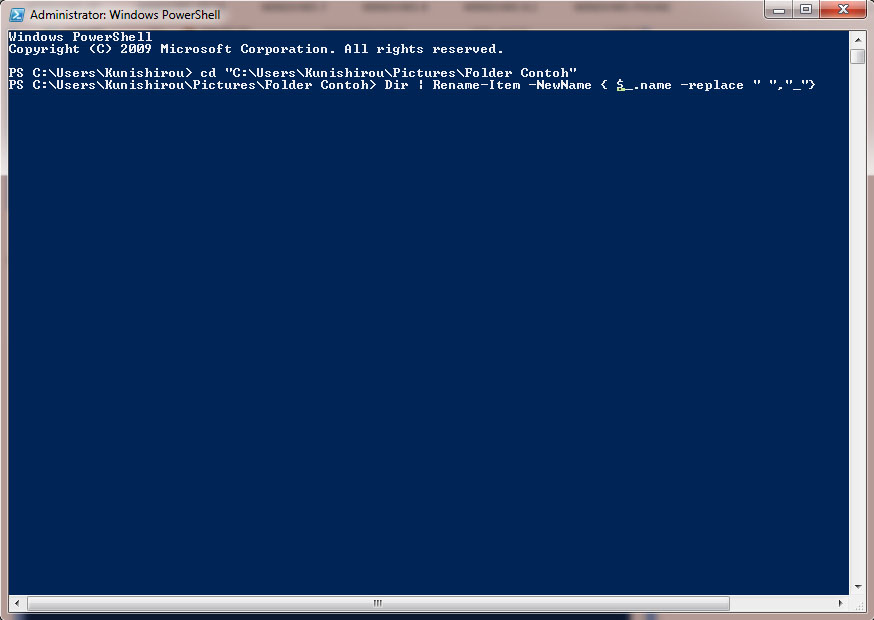
Task: Maximize the PowerShell window
Action: tap(805, 11)
